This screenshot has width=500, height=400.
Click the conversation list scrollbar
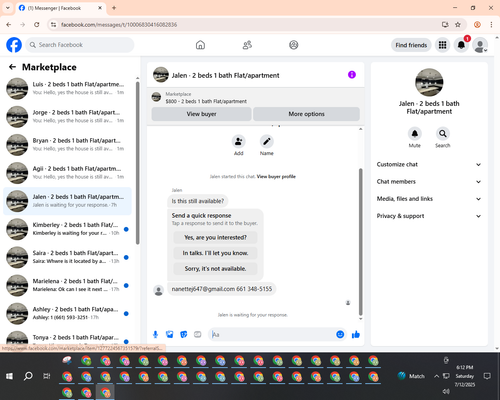(137, 163)
